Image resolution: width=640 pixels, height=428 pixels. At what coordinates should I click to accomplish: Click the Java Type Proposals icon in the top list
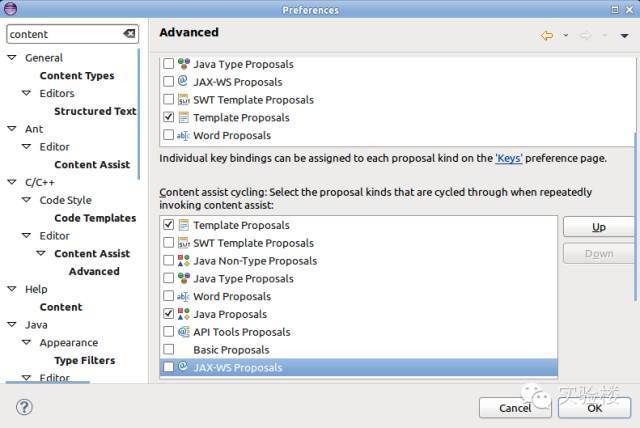tap(184, 64)
